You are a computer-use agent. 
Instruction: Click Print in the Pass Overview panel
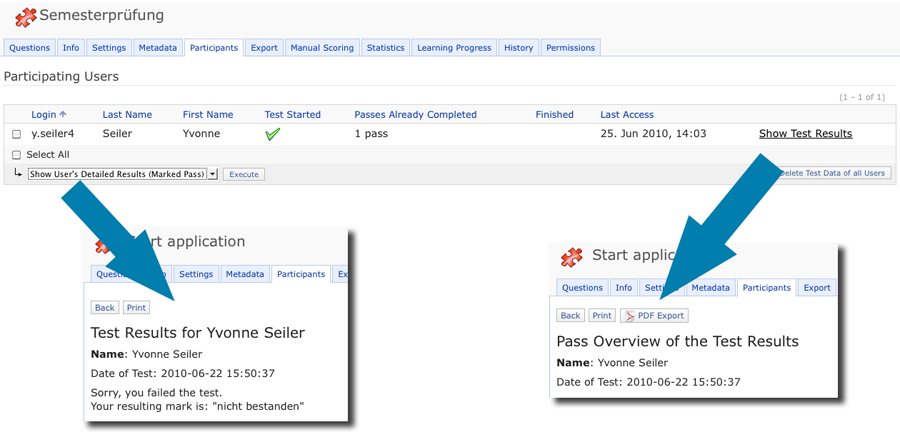coord(601,316)
